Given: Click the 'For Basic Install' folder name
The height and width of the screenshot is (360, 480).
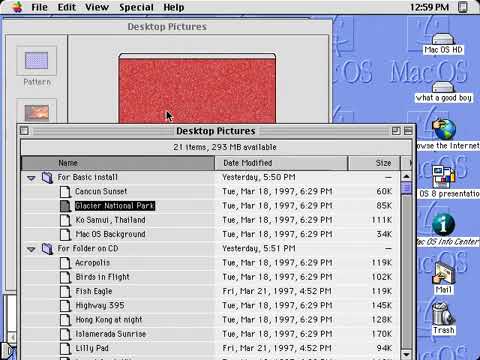Looking at the screenshot, I should tap(87, 177).
